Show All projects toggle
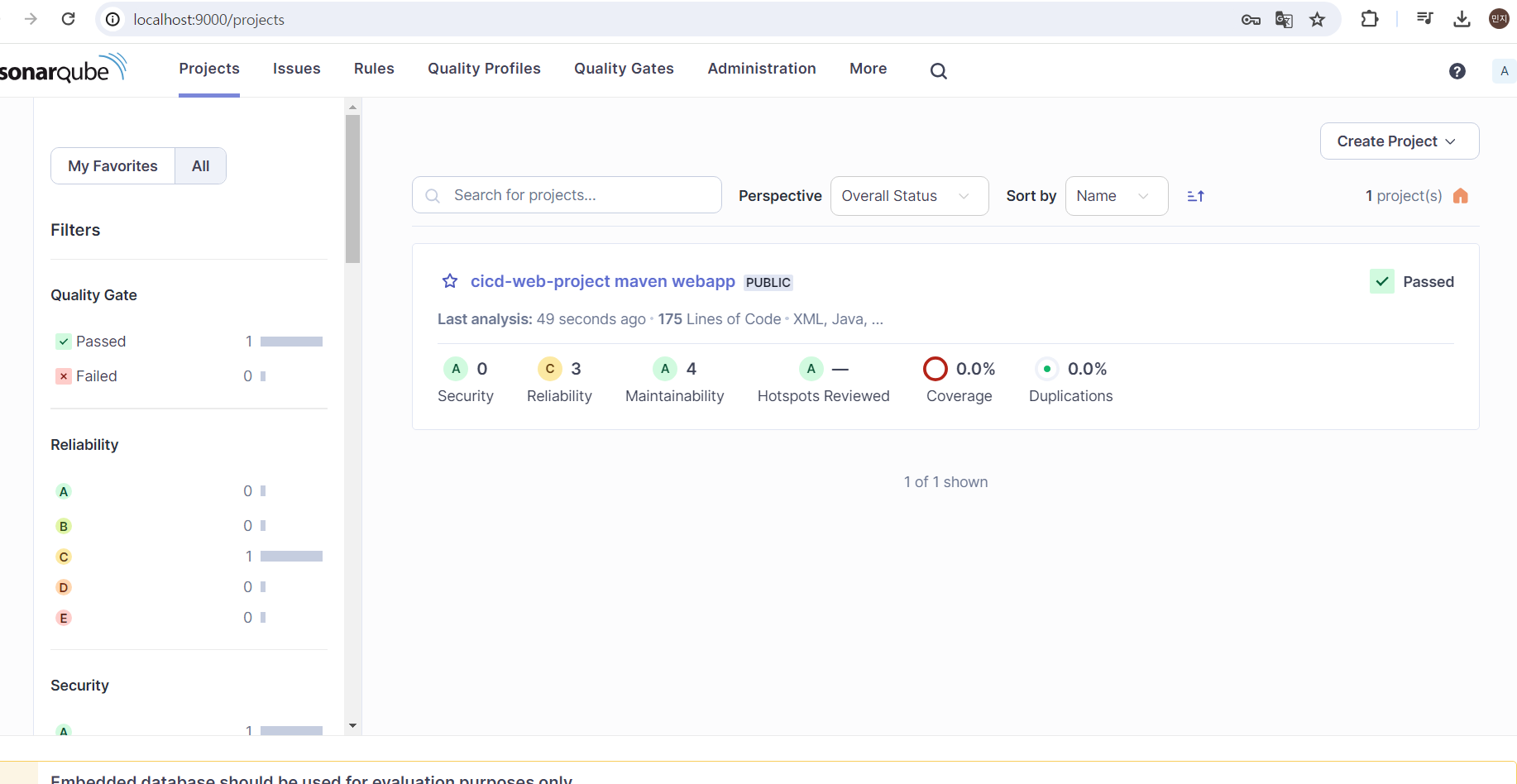The height and width of the screenshot is (784, 1517). 201,166
